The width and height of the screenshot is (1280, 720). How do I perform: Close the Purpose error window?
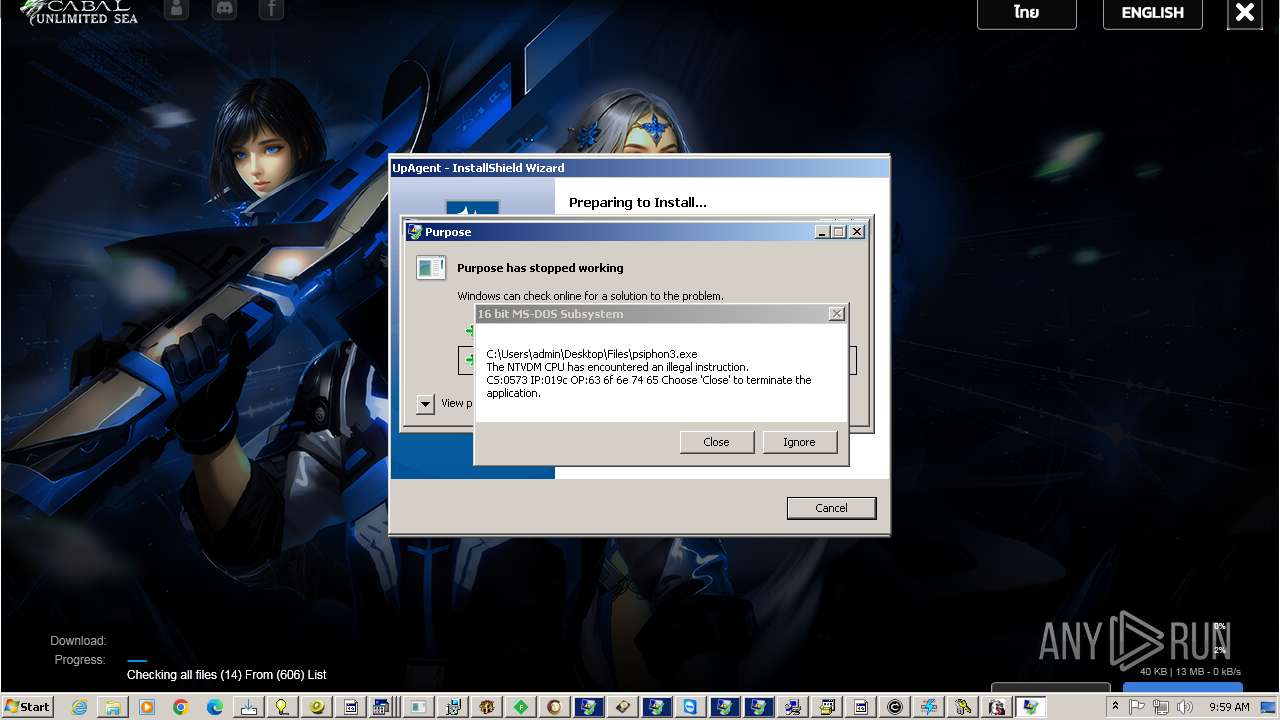coord(857,232)
